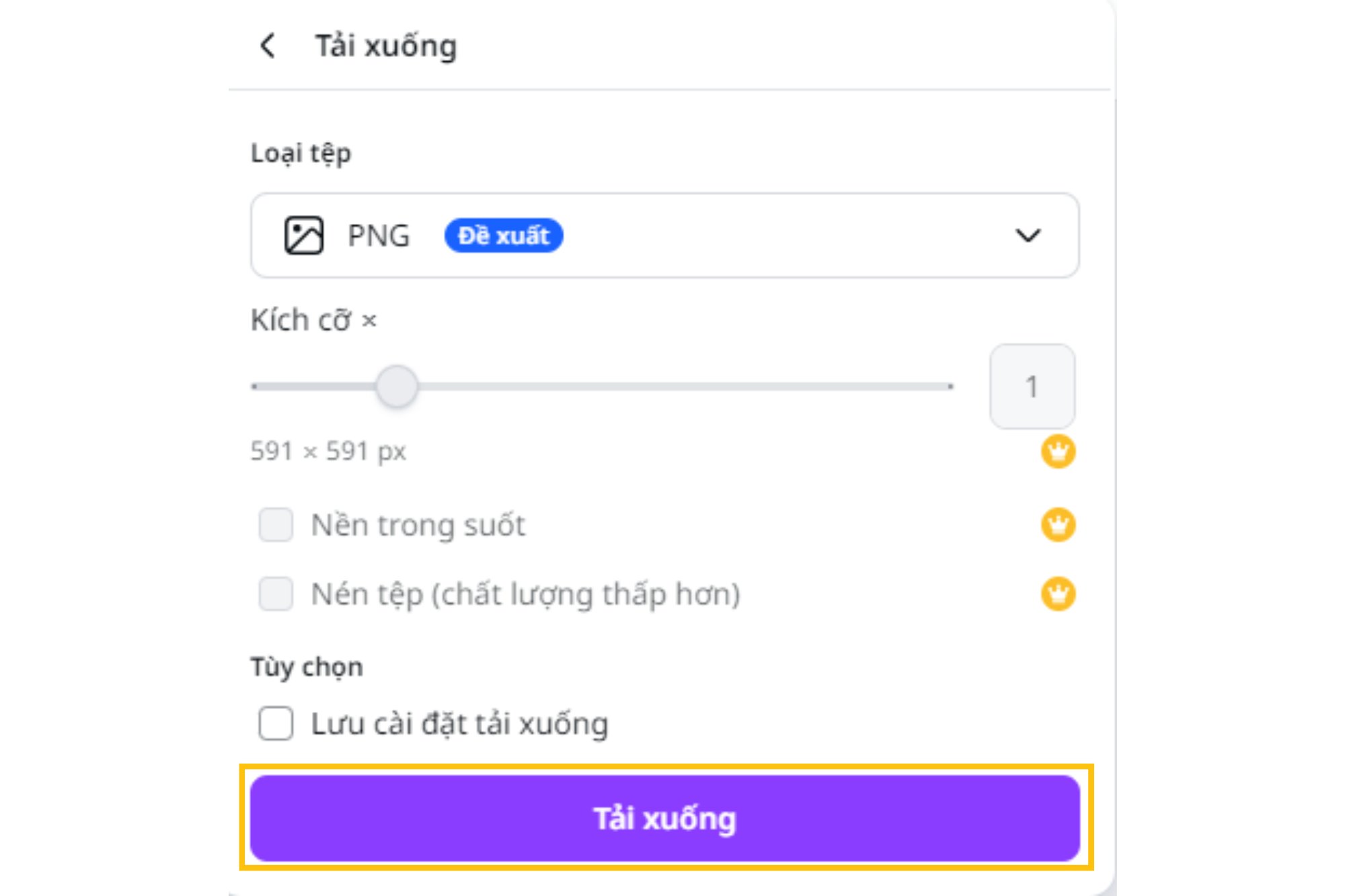1345x896 pixels.
Task: Click the size multiplier input showing 1
Action: click(1032, 386)
